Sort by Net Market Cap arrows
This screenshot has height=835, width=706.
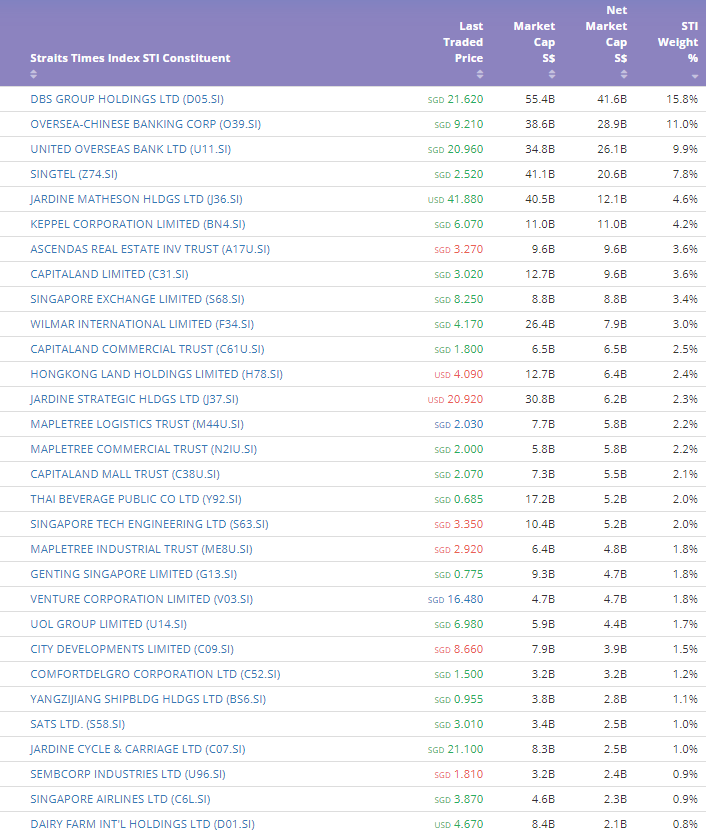pyautogui.click(x=623, y=74)
